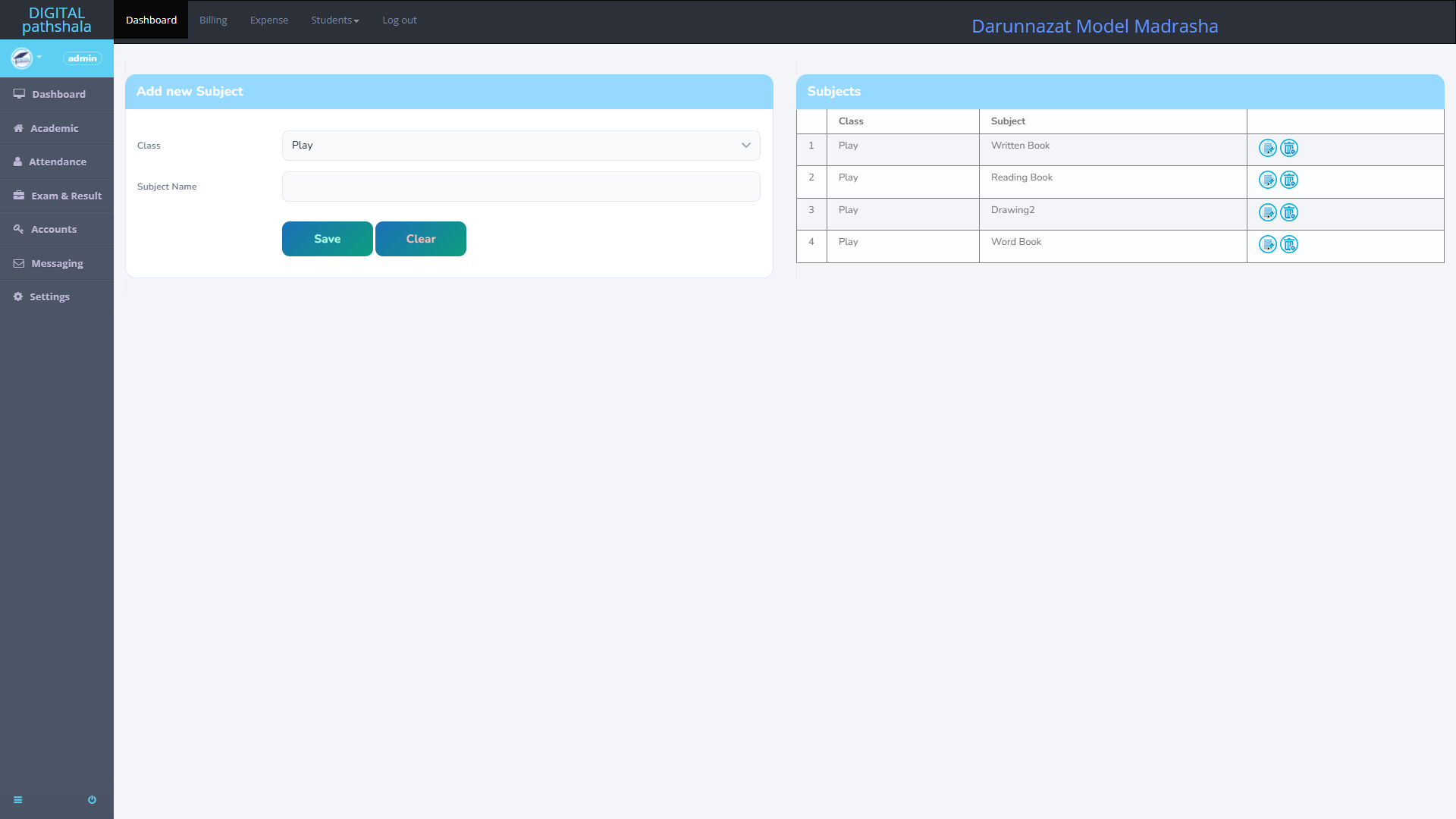
Task: Delete the Word Book subject
Action: 1288,244
